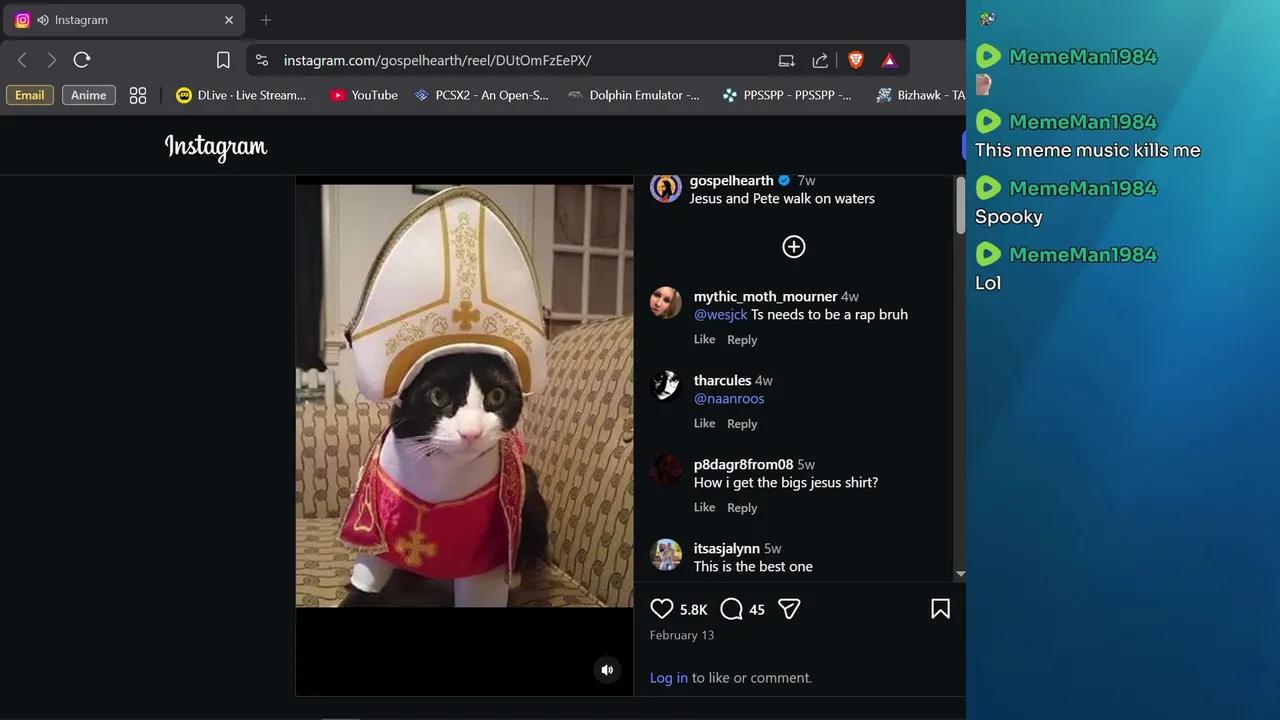Screen dimensions: 1280x720
Task: Open the PCSX2 bookmark
Action: [481, 95]
